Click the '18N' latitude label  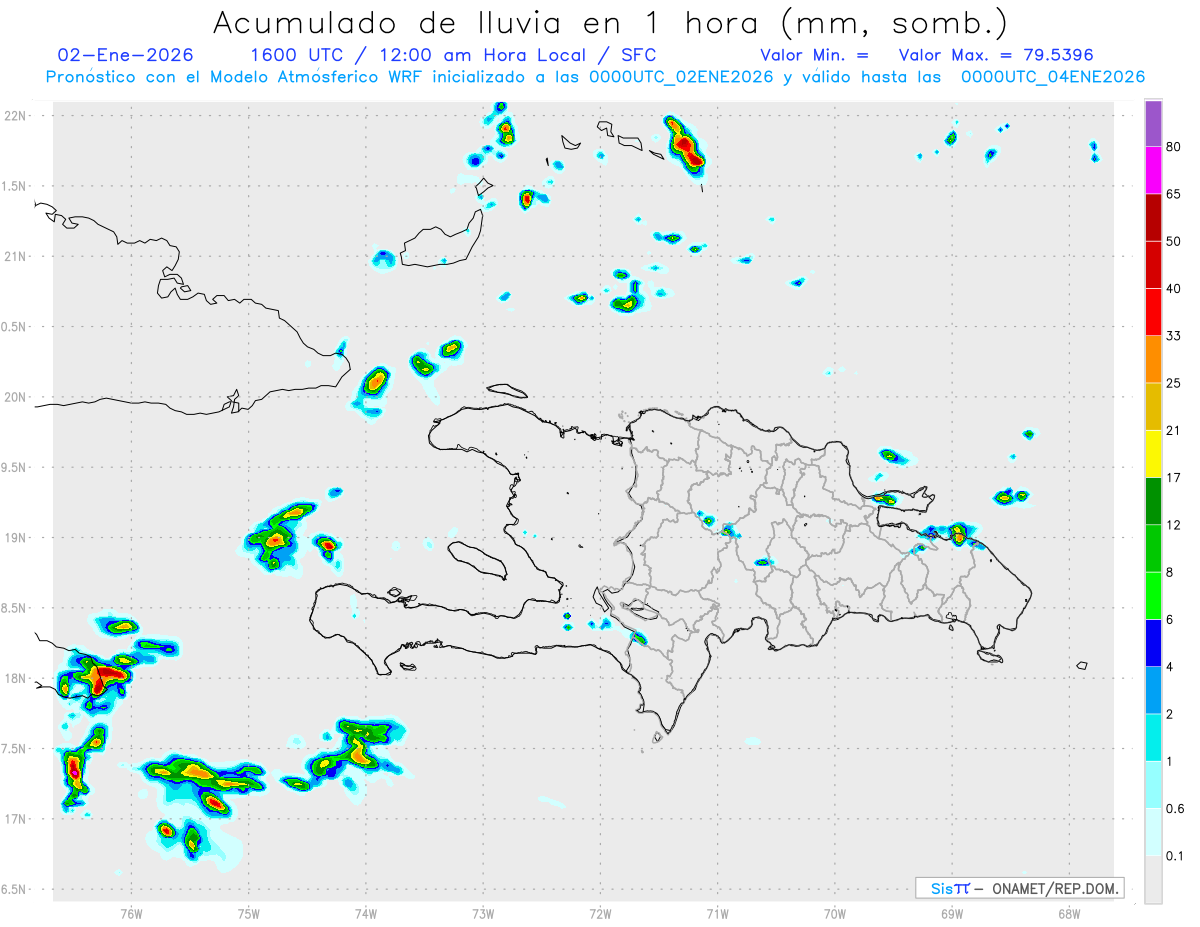[x=17, y=679]
